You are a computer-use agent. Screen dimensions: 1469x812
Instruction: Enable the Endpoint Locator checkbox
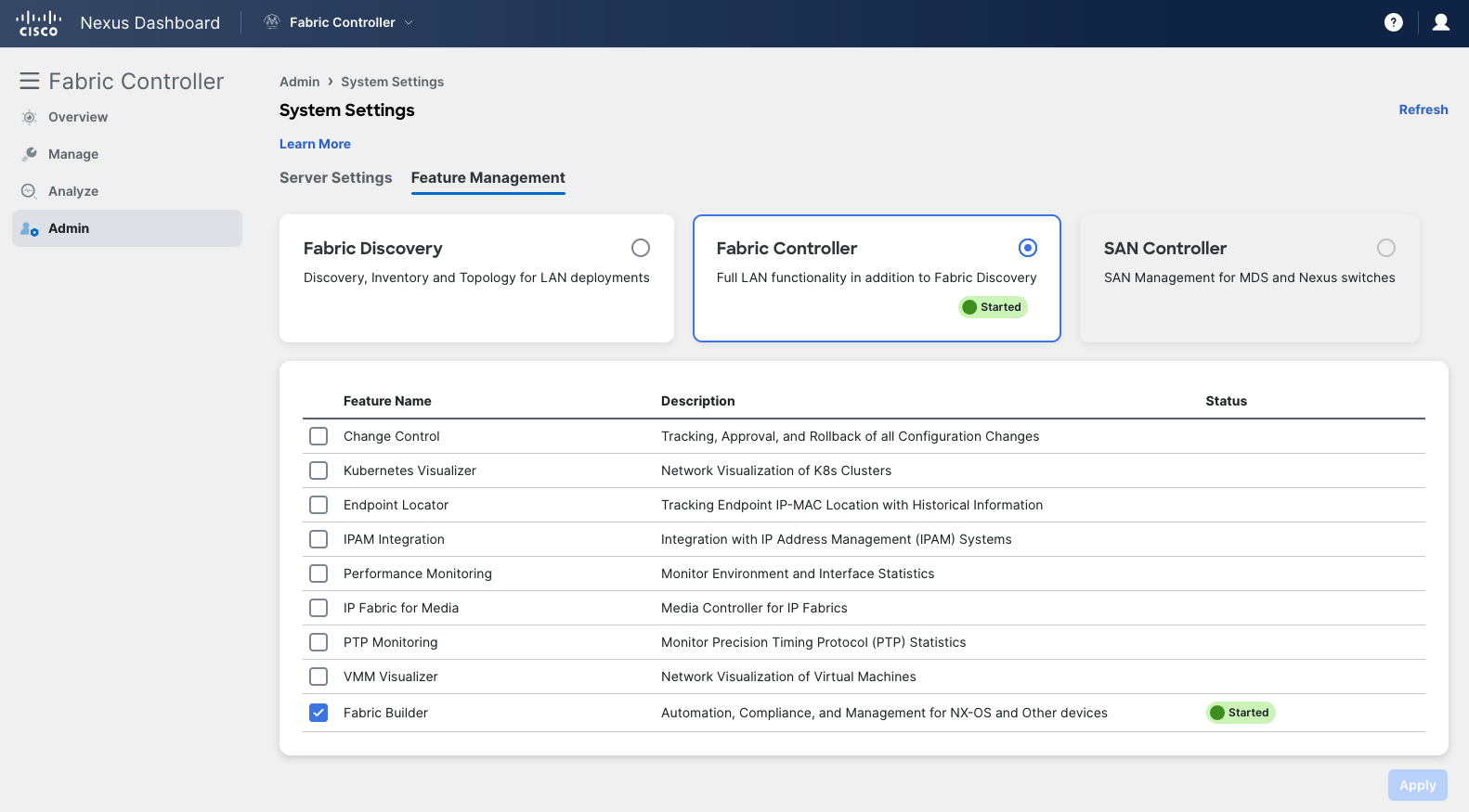click(x=318, y=505)
